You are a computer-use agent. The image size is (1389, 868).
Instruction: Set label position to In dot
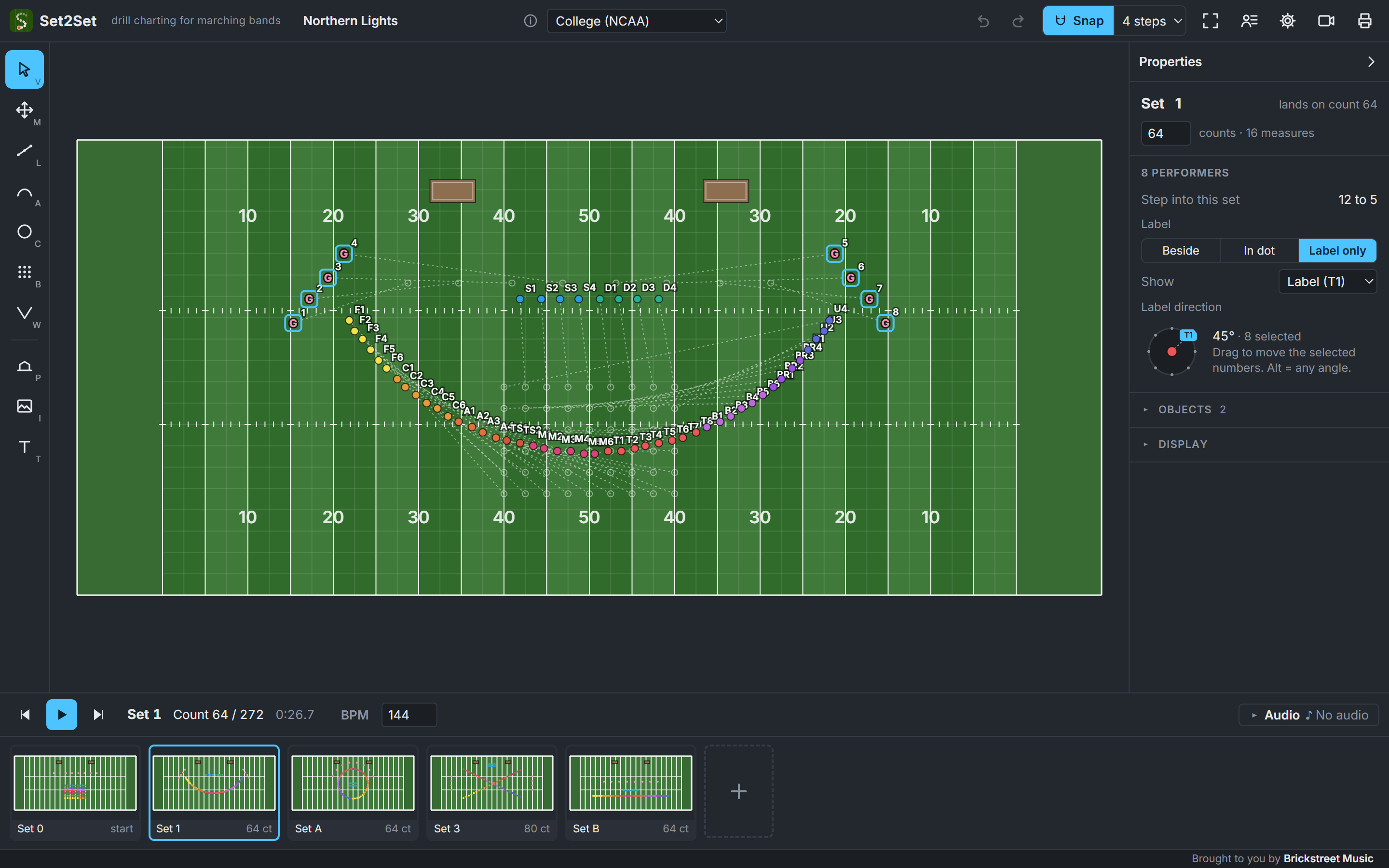point(1259,251)
